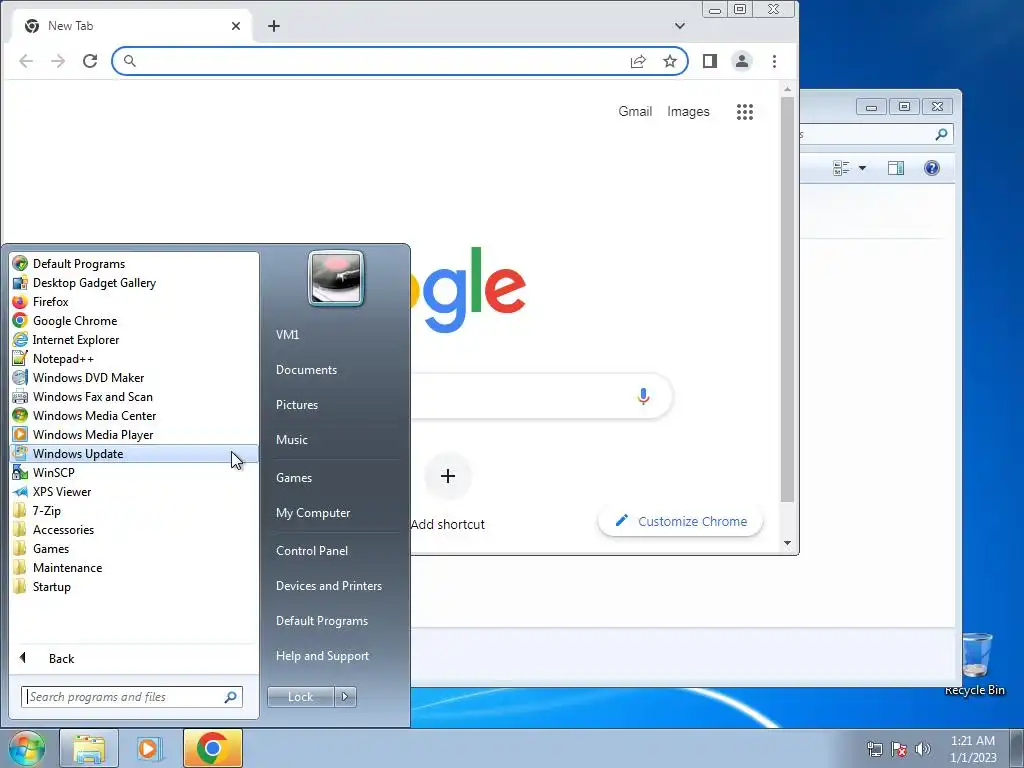Share this page icon in address bar

638,61
